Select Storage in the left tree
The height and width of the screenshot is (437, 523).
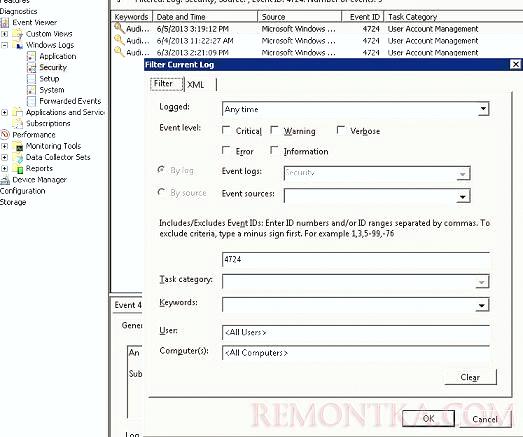coord(13,202)
